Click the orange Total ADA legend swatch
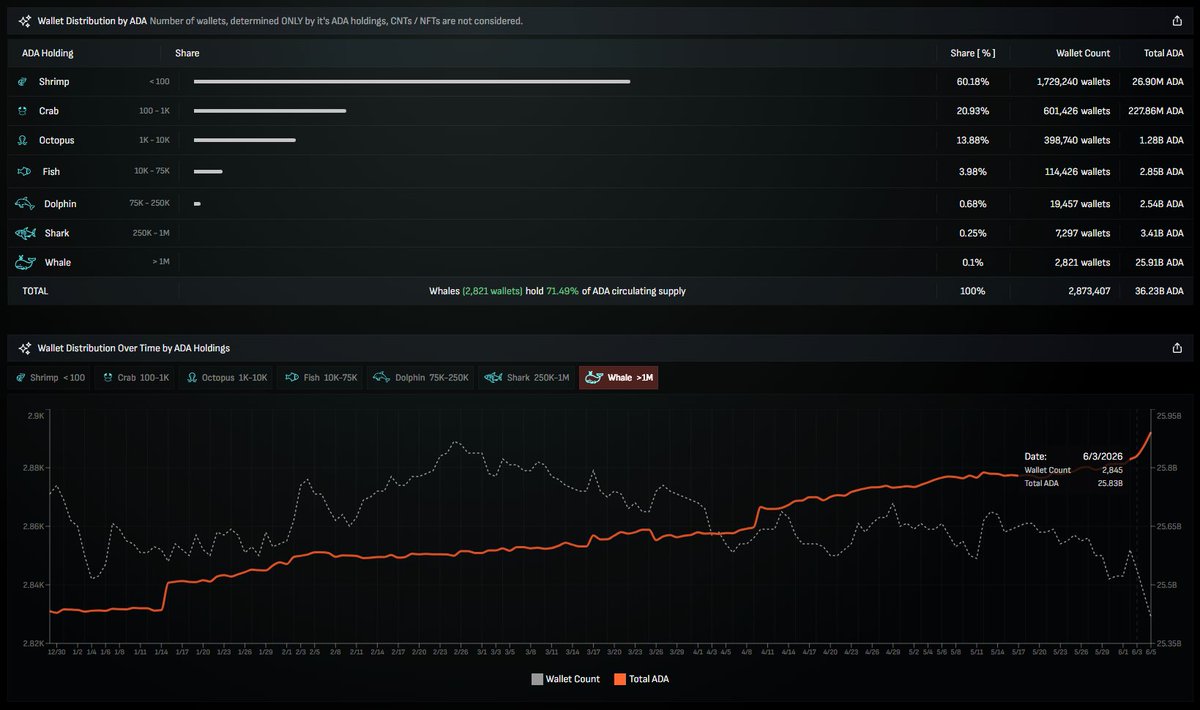 [620, 679]
